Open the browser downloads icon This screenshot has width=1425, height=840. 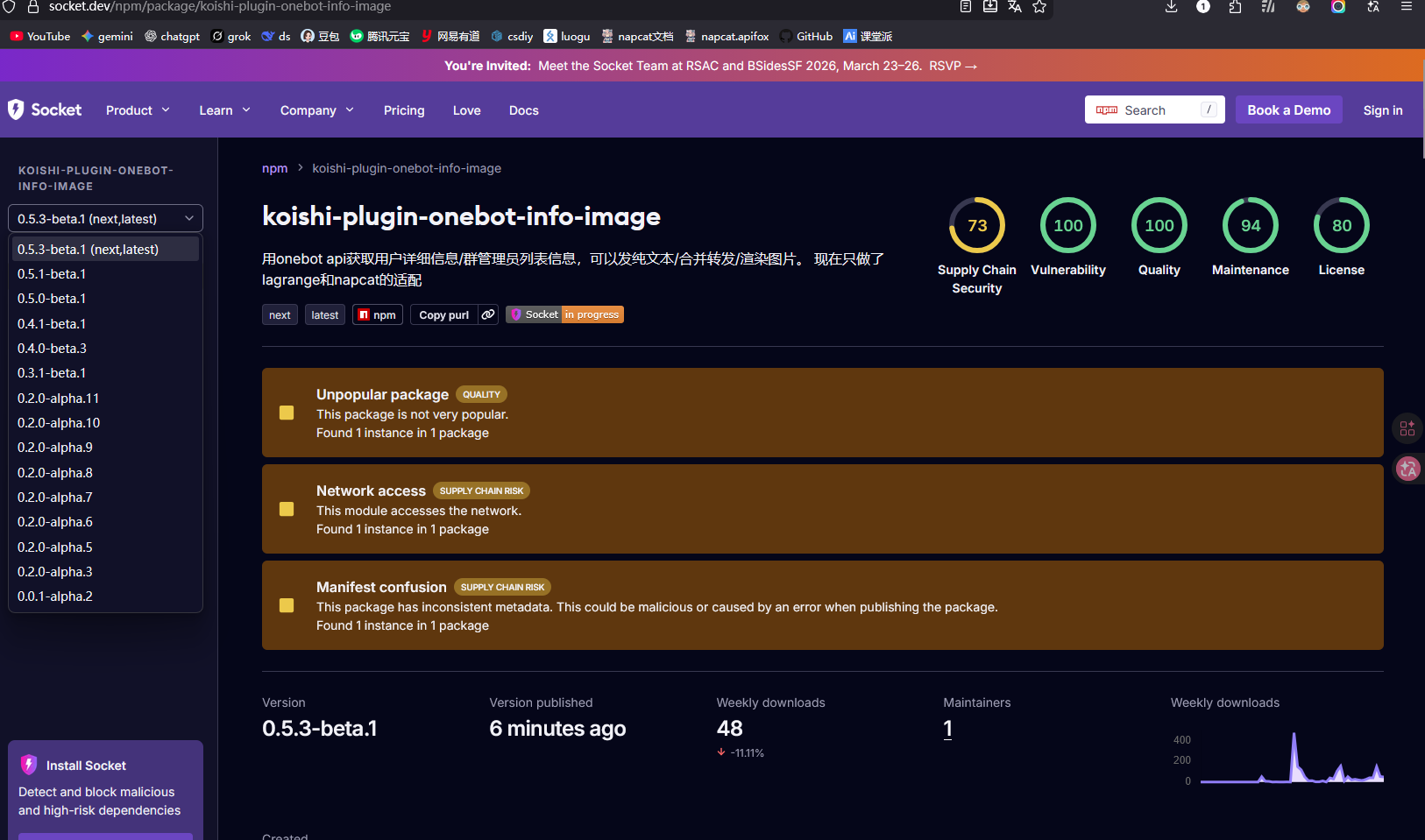tap(1171, 7)
